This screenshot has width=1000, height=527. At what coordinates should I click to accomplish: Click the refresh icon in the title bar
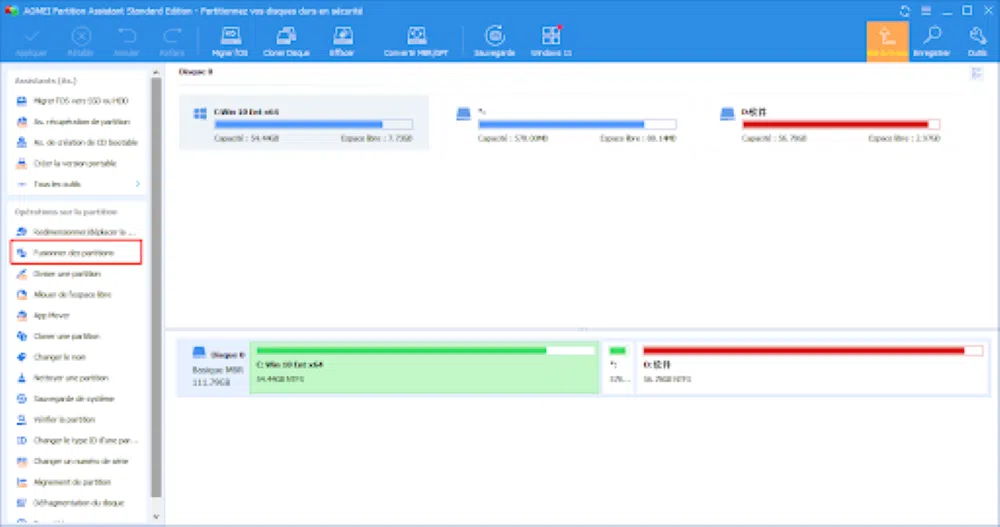coord(905,11)
